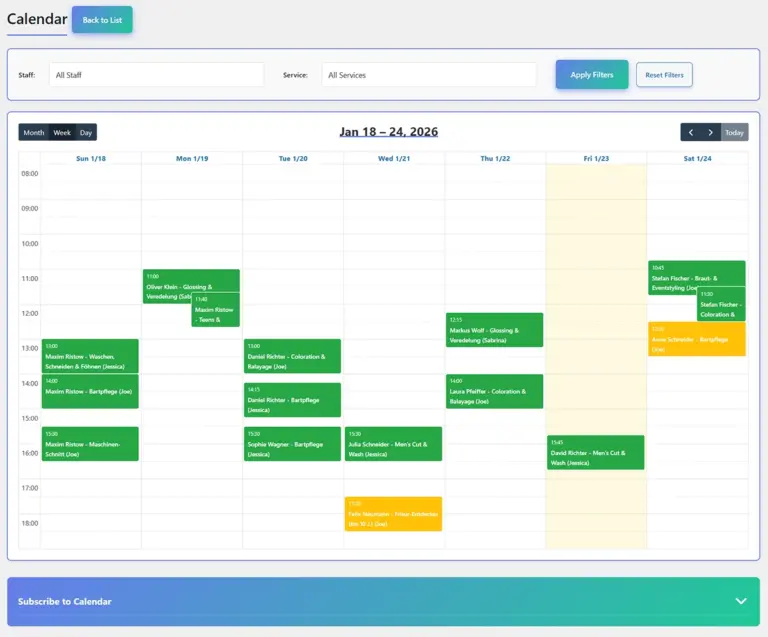Reset the calendar filters
This screenshot has height=637, width=768.
tap(664, 75)
